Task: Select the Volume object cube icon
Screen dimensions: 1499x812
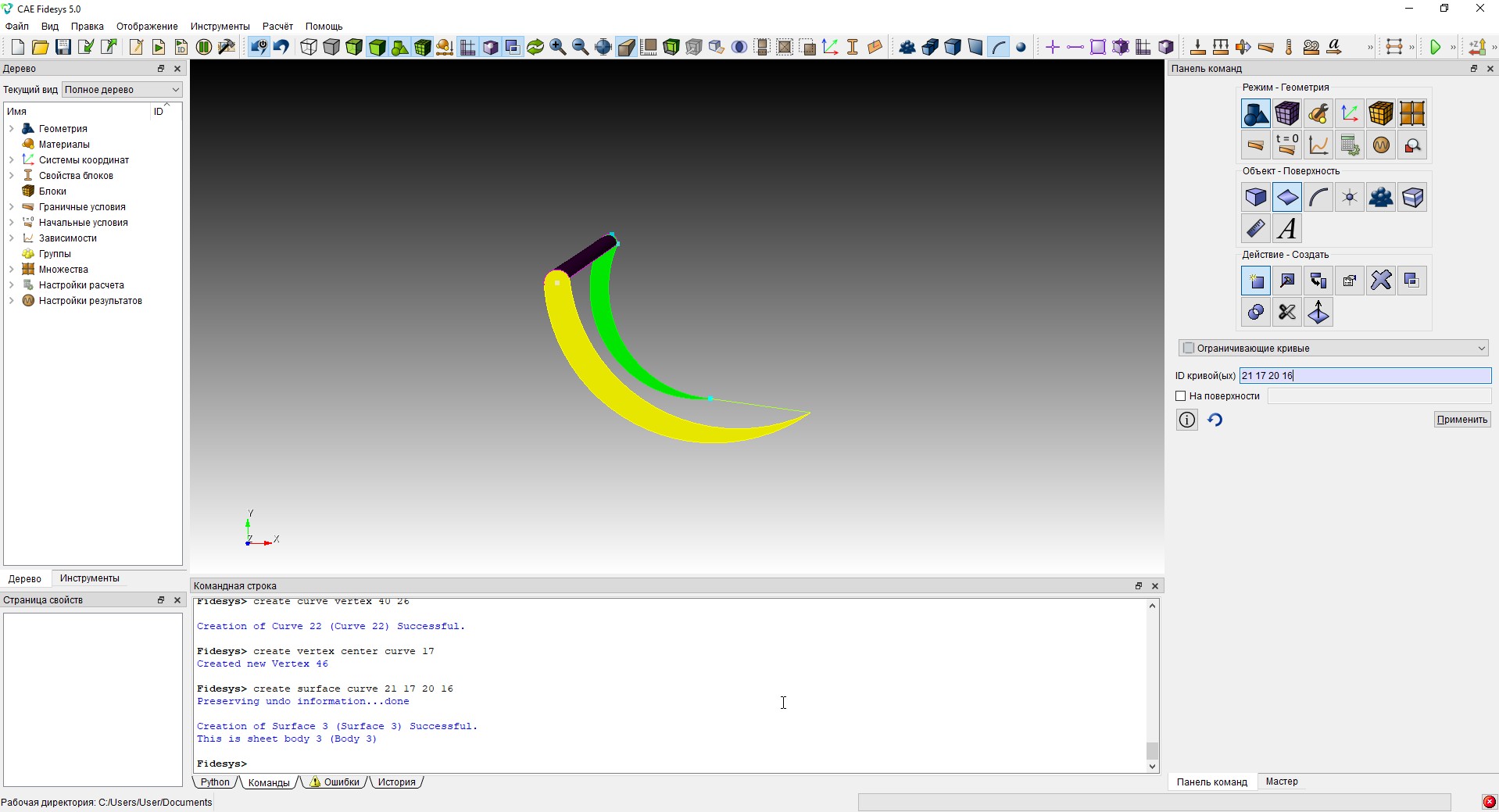Action: click(1256, 198)
